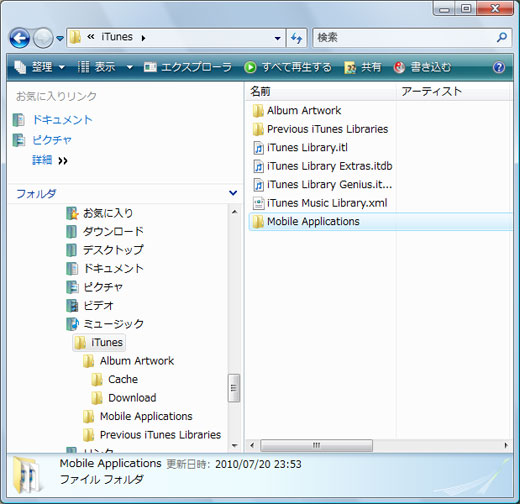Click the 書き込む burn toolbar button
The height and width of the screenshot is (504, 520).
click(422, 67)
